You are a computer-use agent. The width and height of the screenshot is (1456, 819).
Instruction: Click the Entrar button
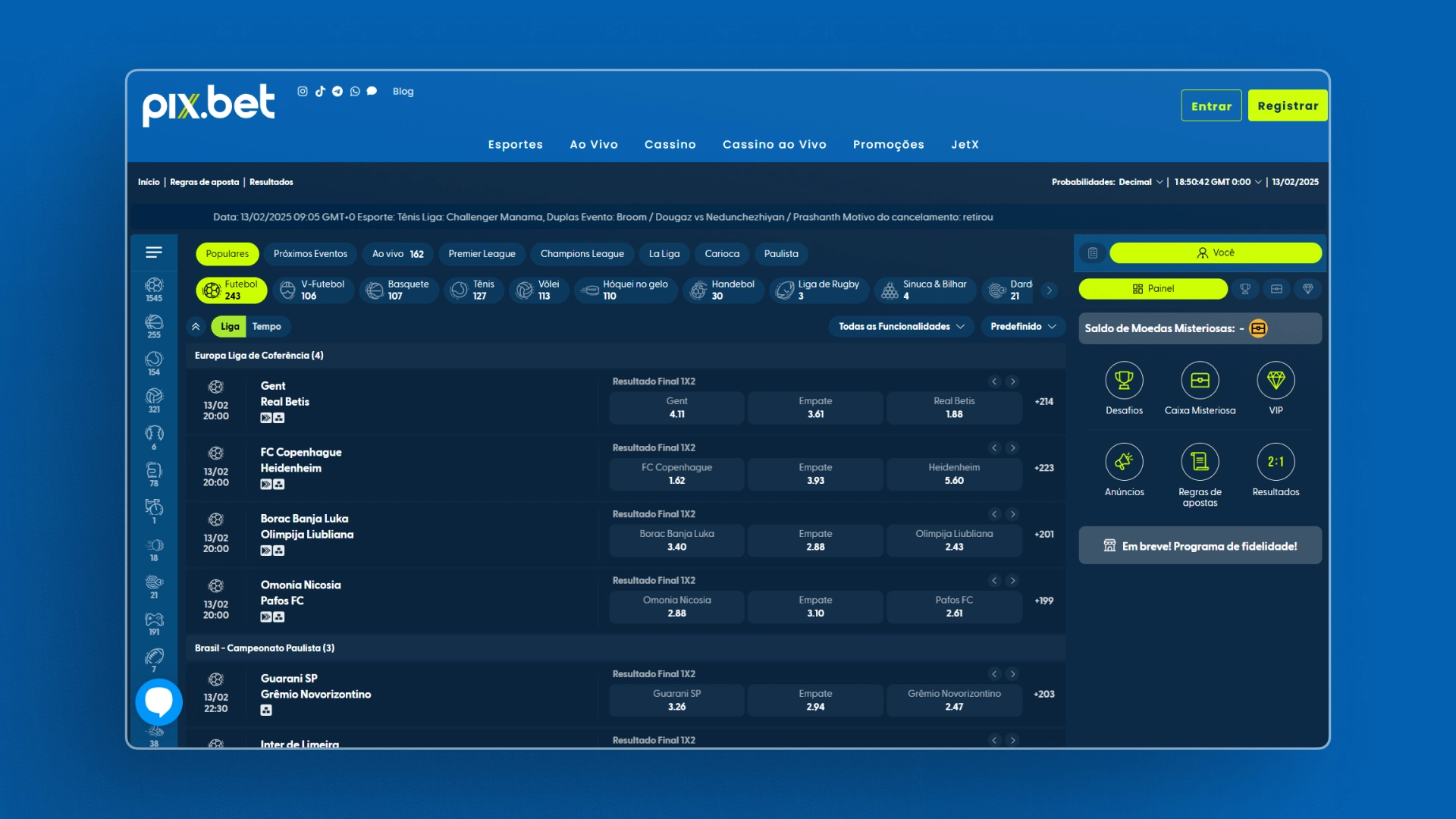click(1211, 106)
